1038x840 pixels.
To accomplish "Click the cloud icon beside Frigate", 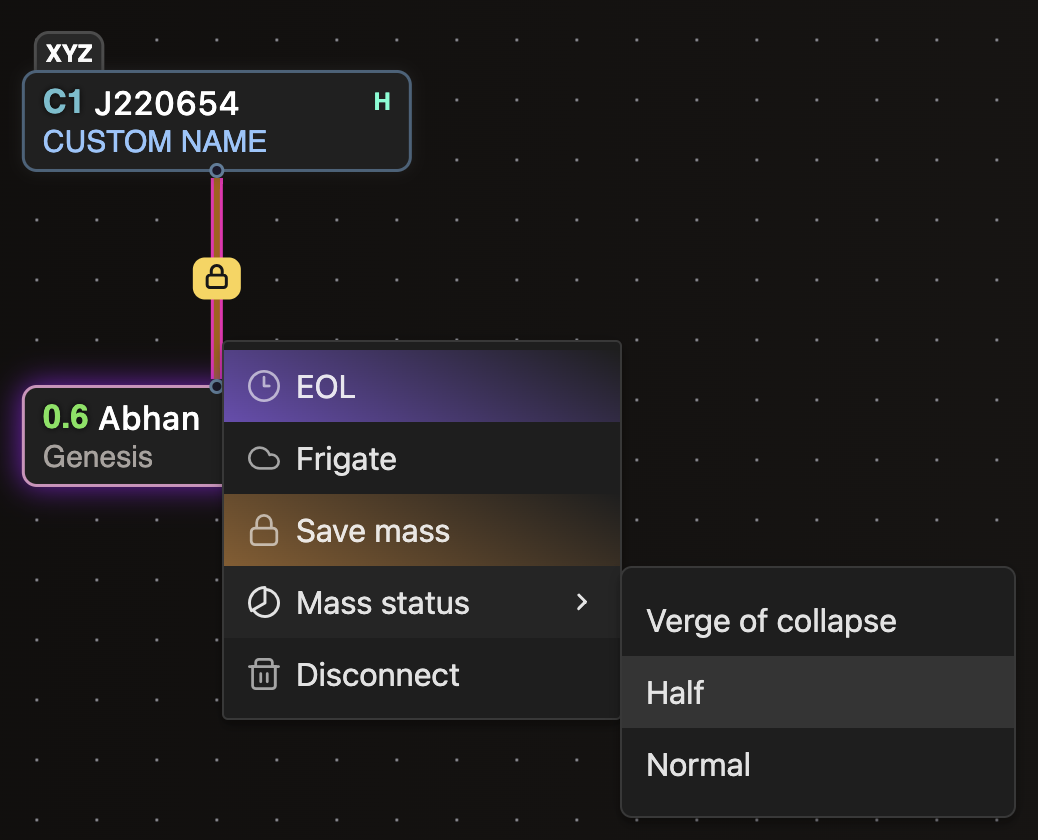I will [x=264, y=458].
